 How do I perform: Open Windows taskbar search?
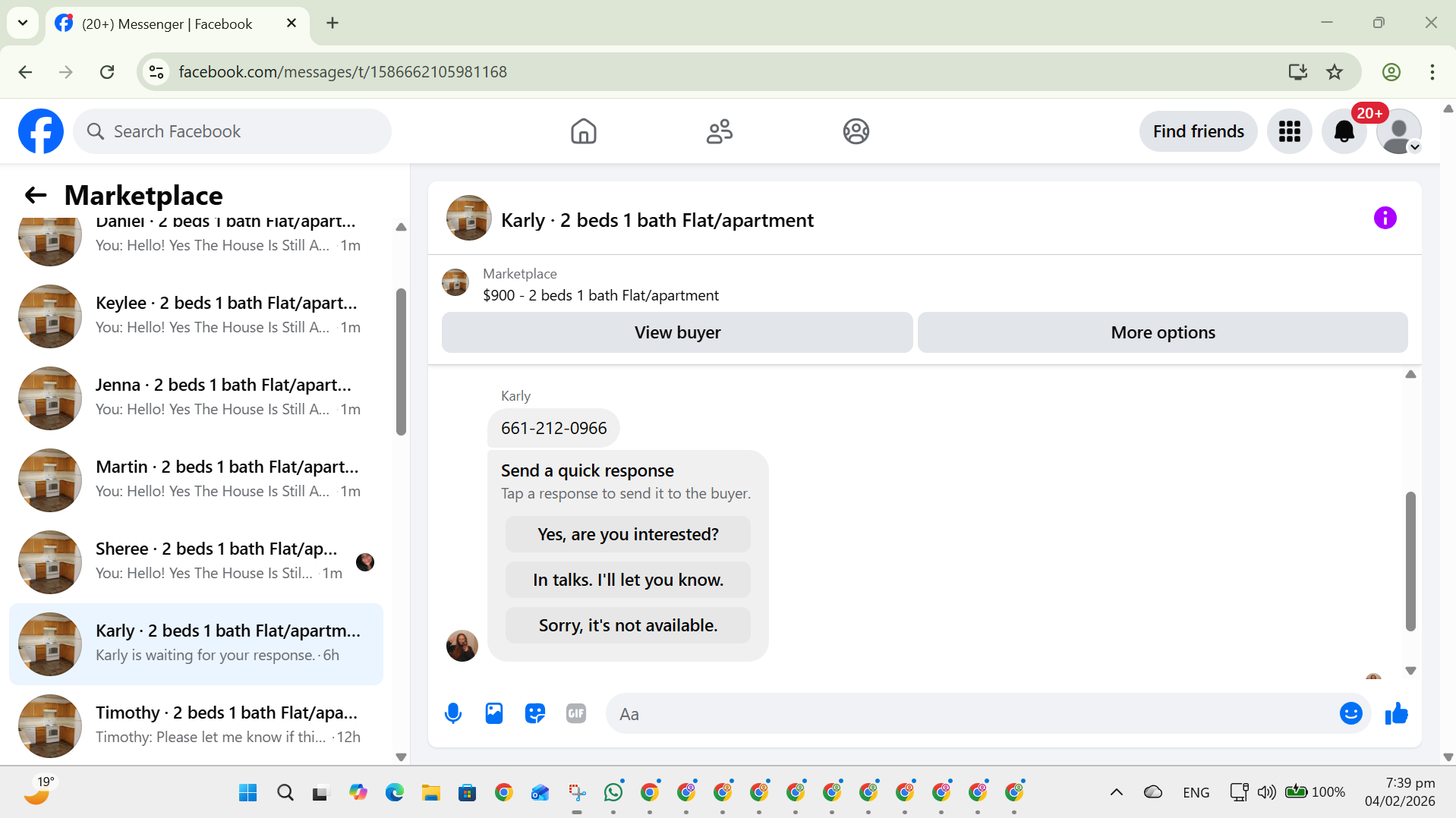[x=285, y=793]
